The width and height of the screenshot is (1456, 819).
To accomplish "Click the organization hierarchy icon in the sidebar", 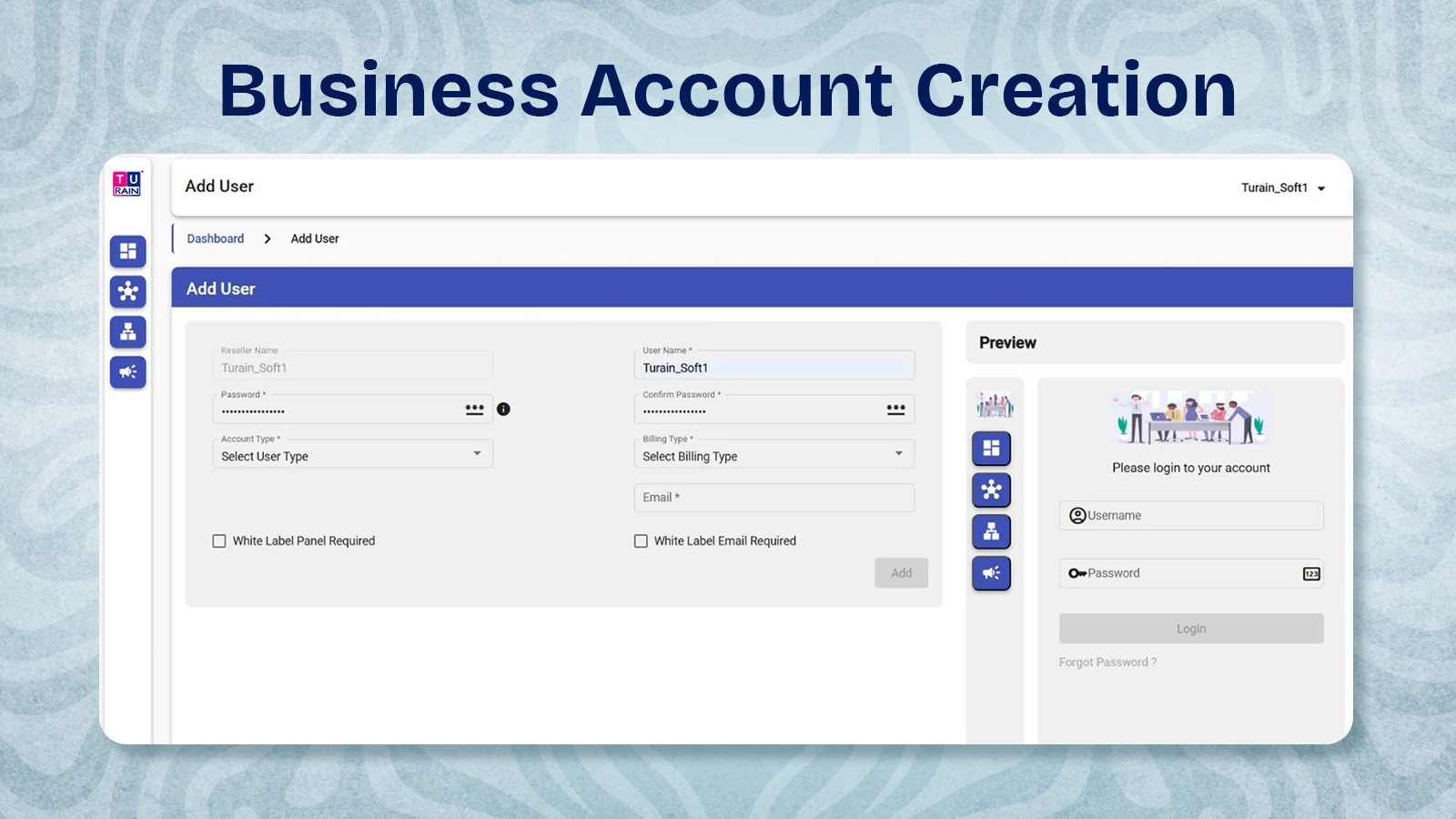I will [127, 332].
